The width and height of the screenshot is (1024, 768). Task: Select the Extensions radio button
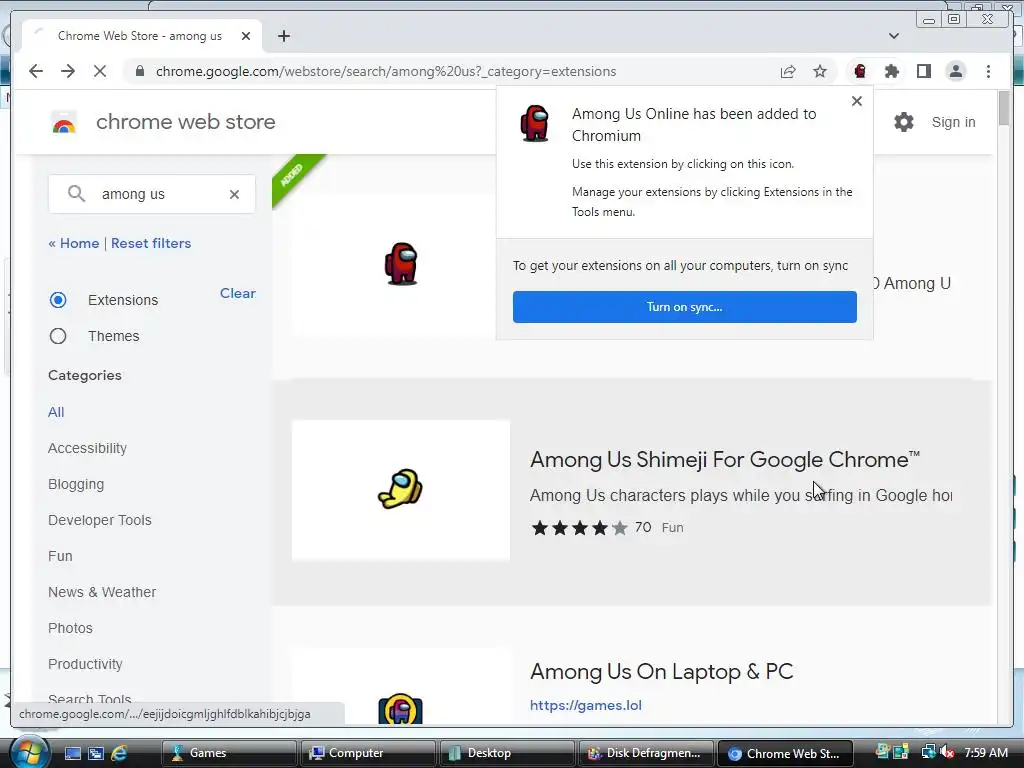tap(58, 300)
